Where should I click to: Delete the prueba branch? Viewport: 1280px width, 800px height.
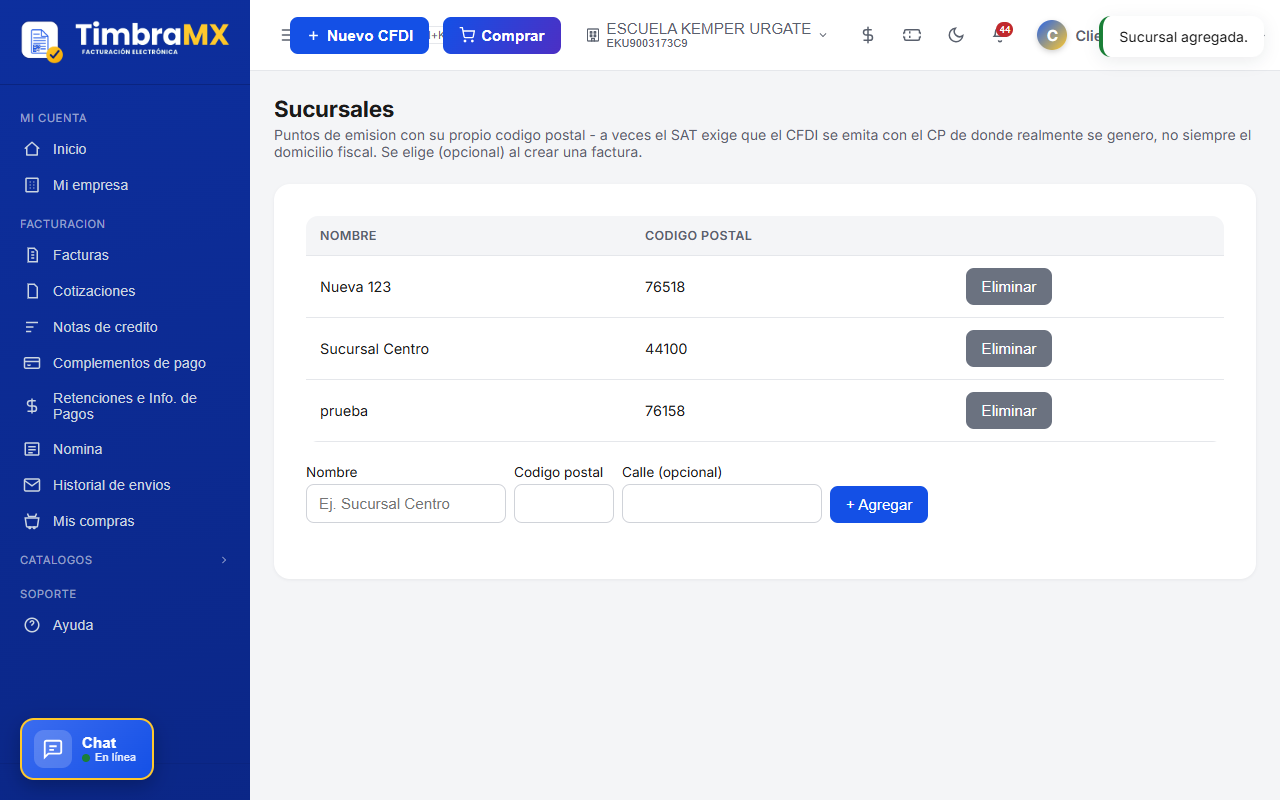pyautogui.click(x=1009, y=410)
